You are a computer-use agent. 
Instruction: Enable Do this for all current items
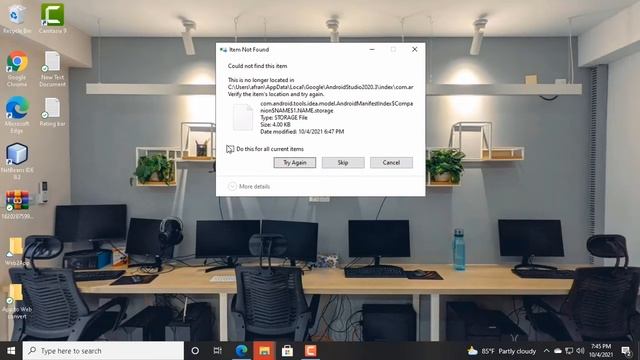point(230,149)
